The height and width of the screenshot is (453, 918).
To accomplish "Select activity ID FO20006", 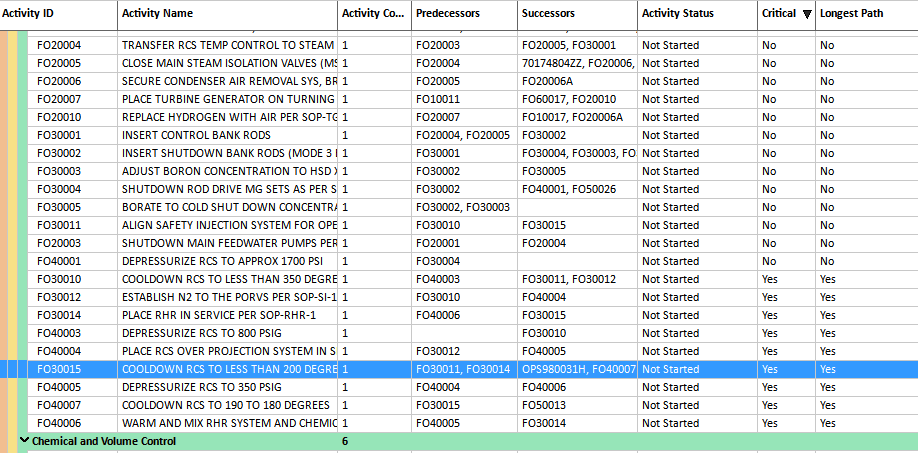I will (x=59, y=81).
